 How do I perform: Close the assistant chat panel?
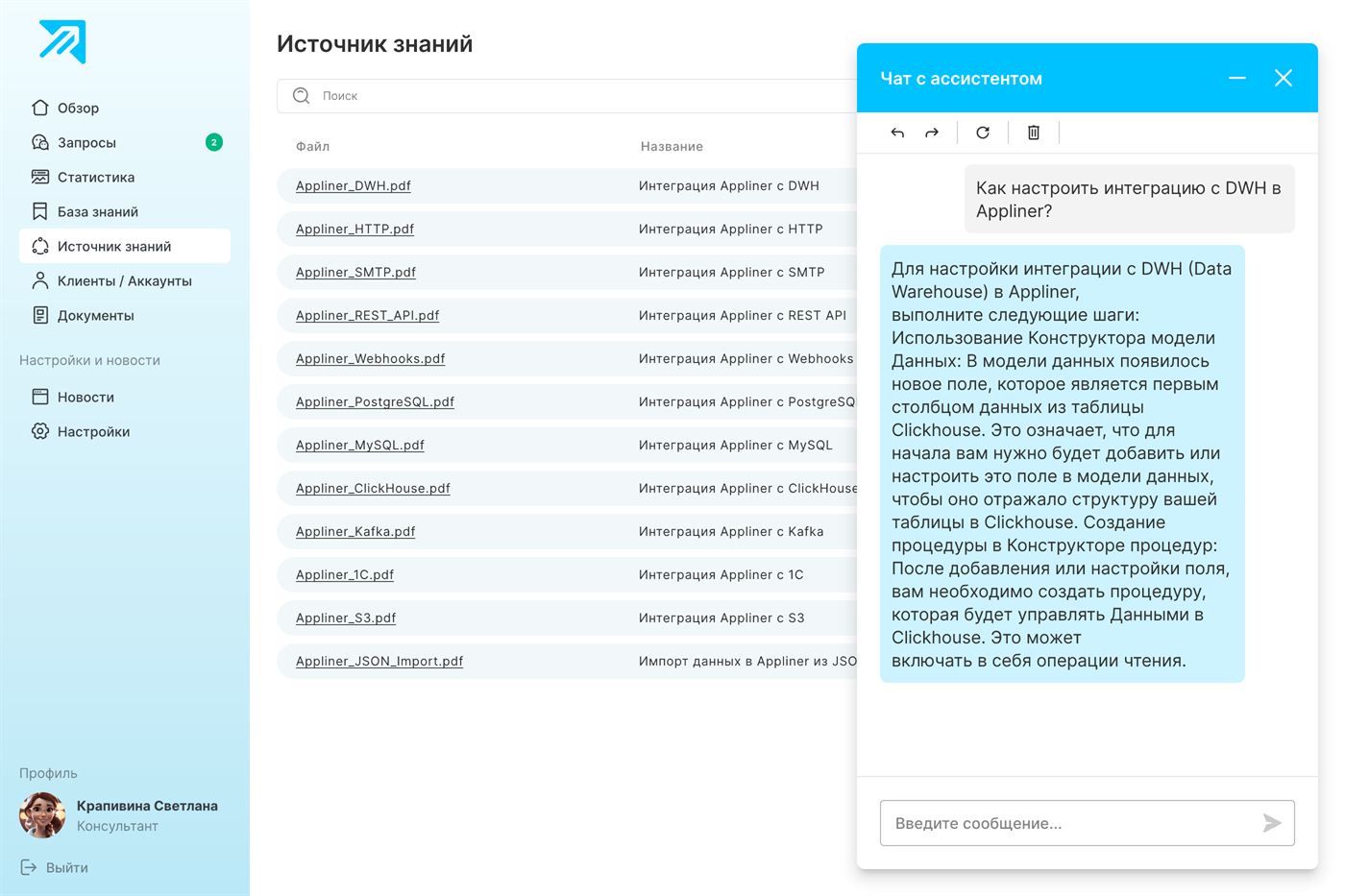tap(1284, 78)
